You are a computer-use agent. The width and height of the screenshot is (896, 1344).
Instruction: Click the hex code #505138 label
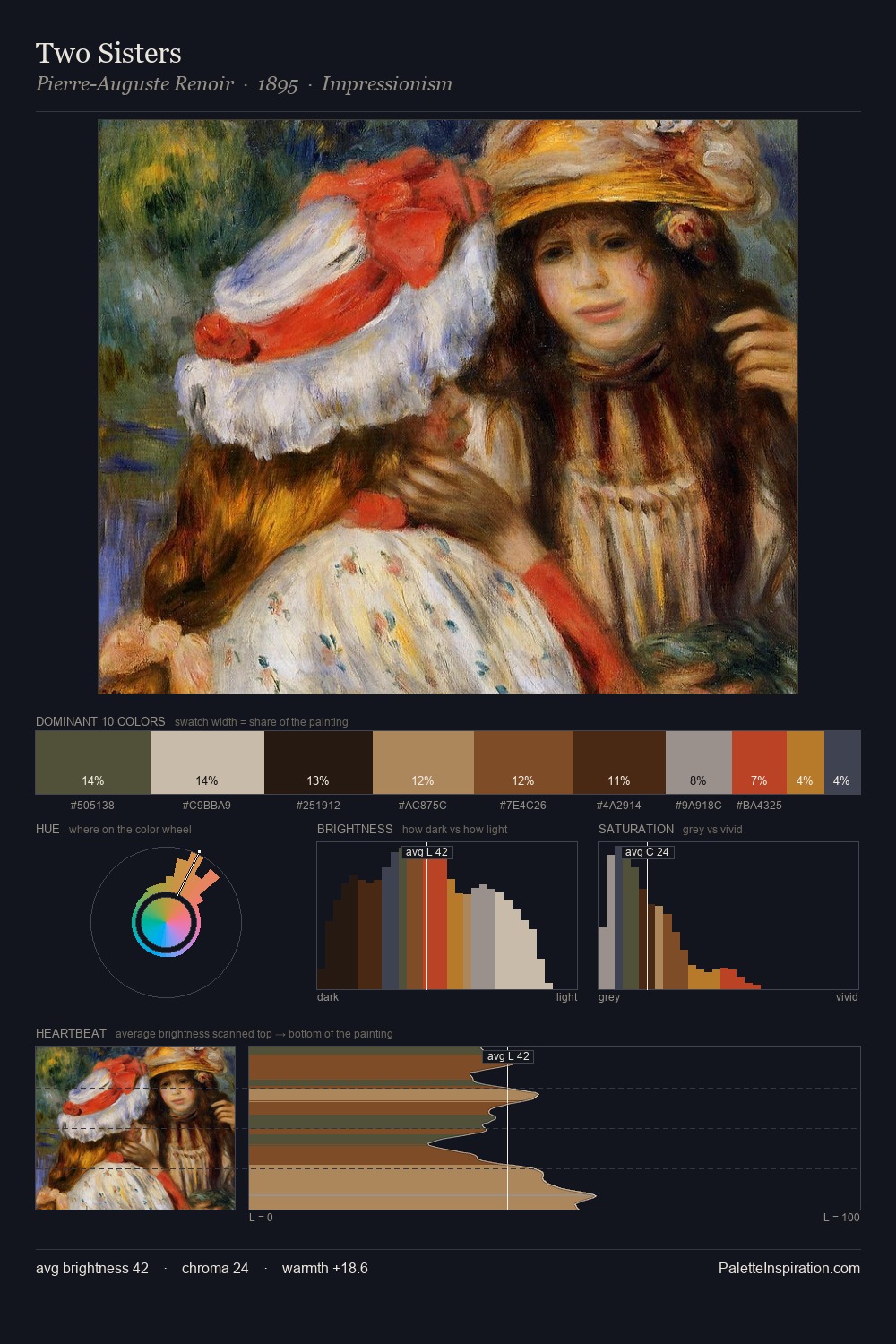(x=92, y=806)
